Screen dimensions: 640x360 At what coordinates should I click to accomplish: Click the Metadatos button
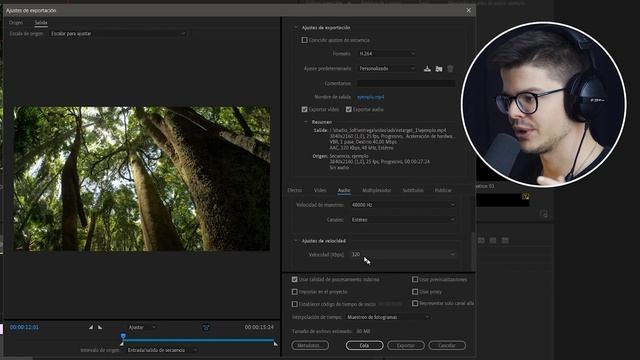310,345
